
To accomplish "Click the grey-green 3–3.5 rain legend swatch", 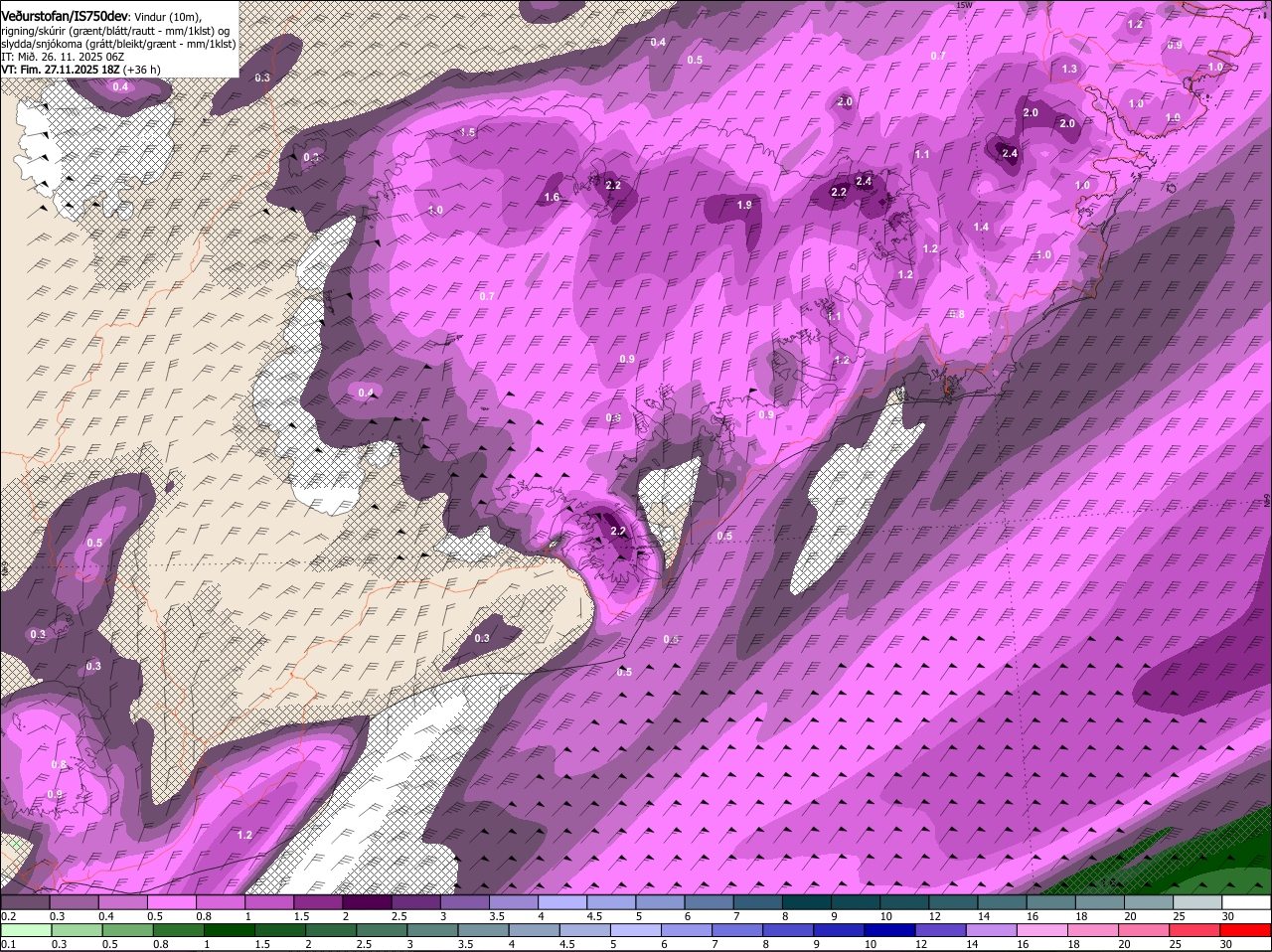I will [x=434, y=930].
